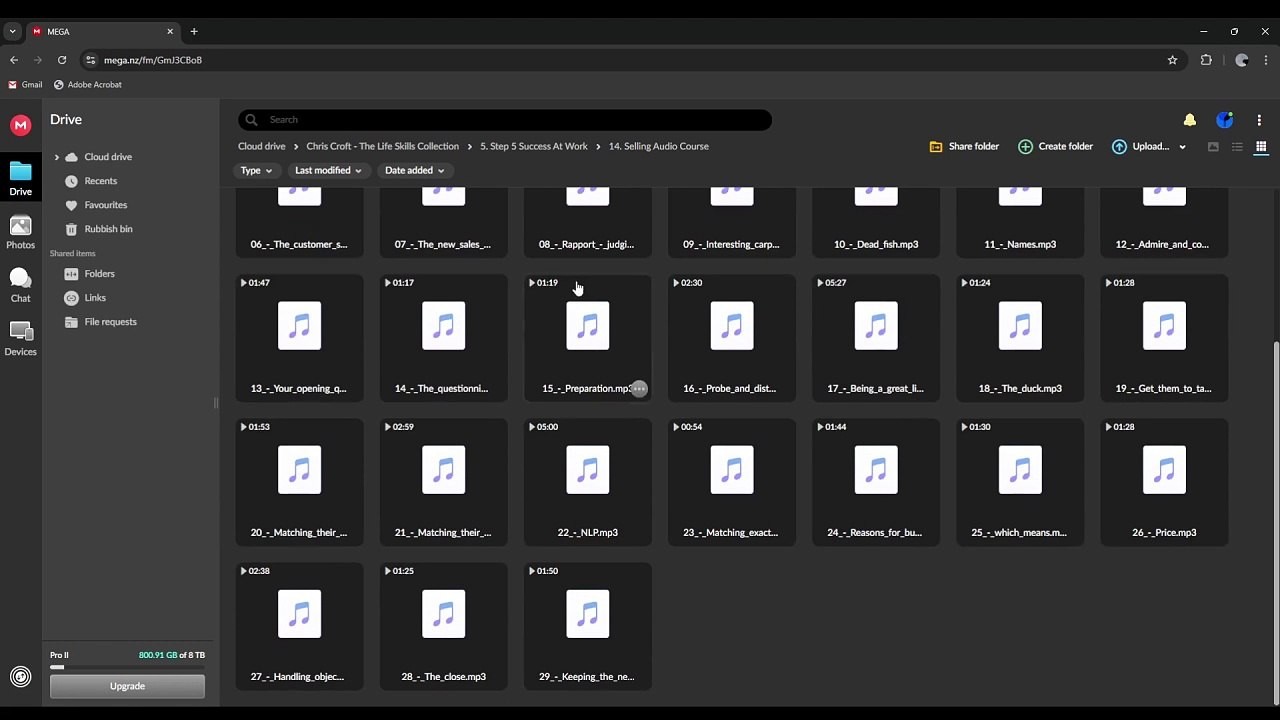Select Drive in the left rail

(x=20, y=178)
